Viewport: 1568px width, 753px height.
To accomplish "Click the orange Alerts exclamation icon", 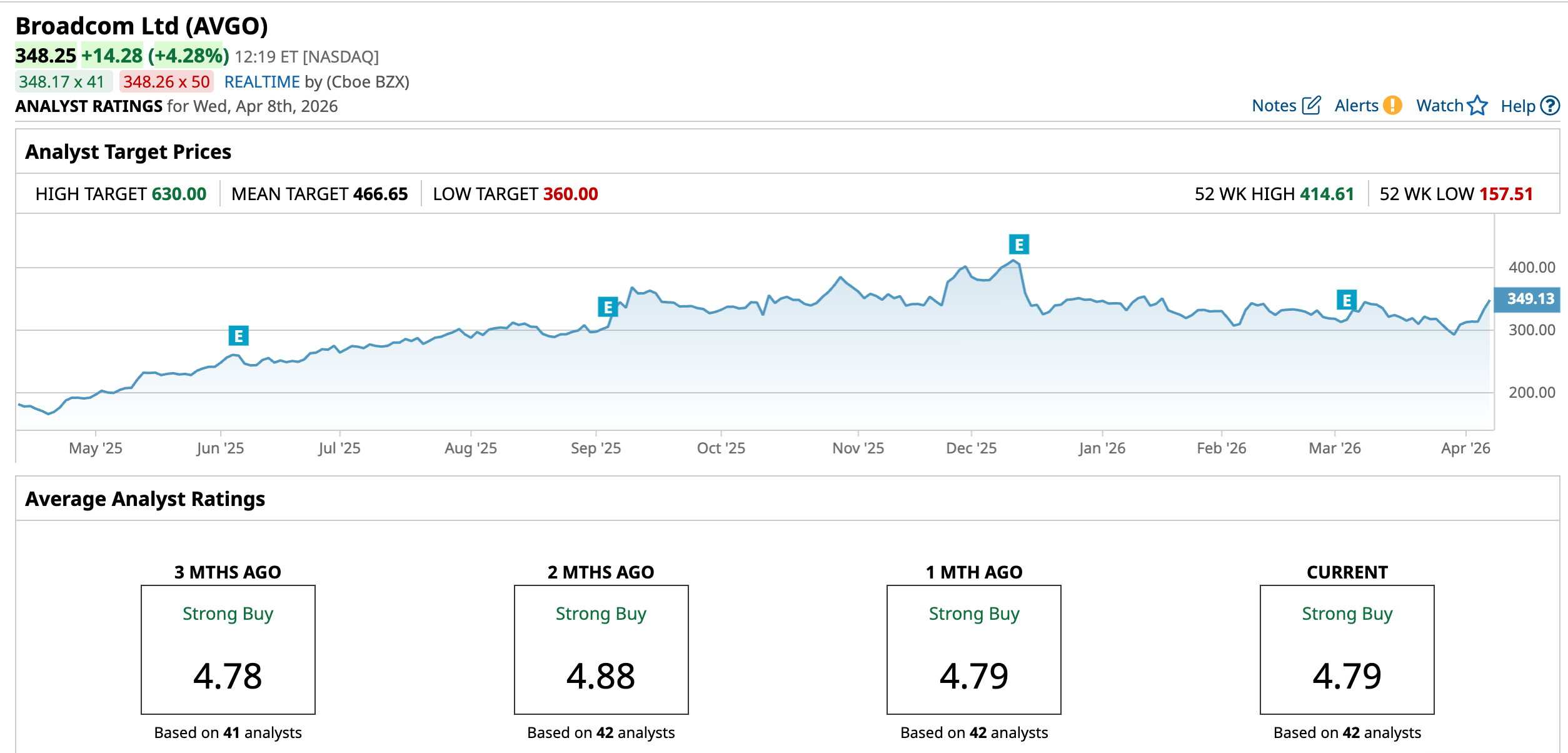I will click(x=1392, y=105).
